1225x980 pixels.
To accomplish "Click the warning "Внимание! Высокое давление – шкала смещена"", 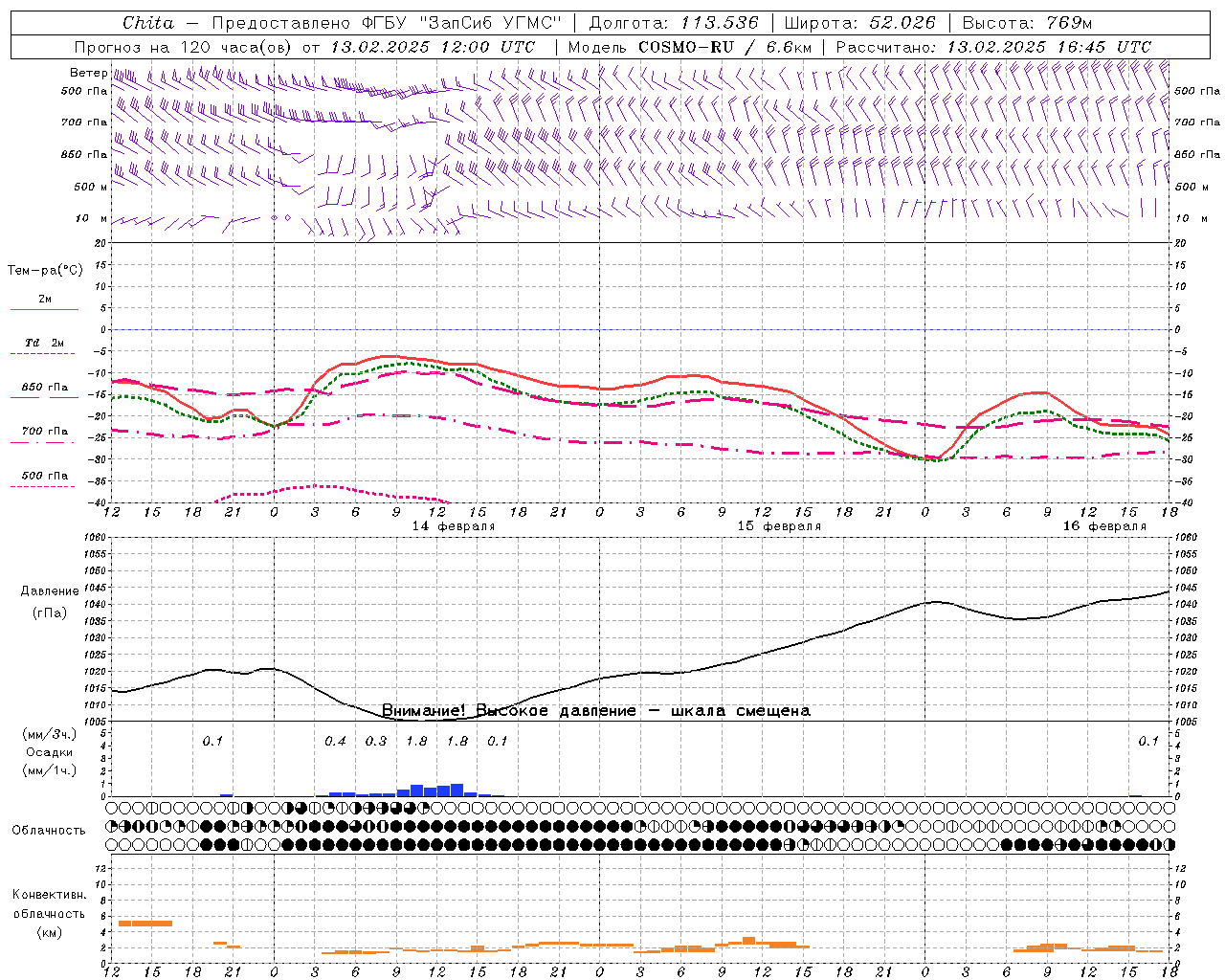I will [596, 711].
